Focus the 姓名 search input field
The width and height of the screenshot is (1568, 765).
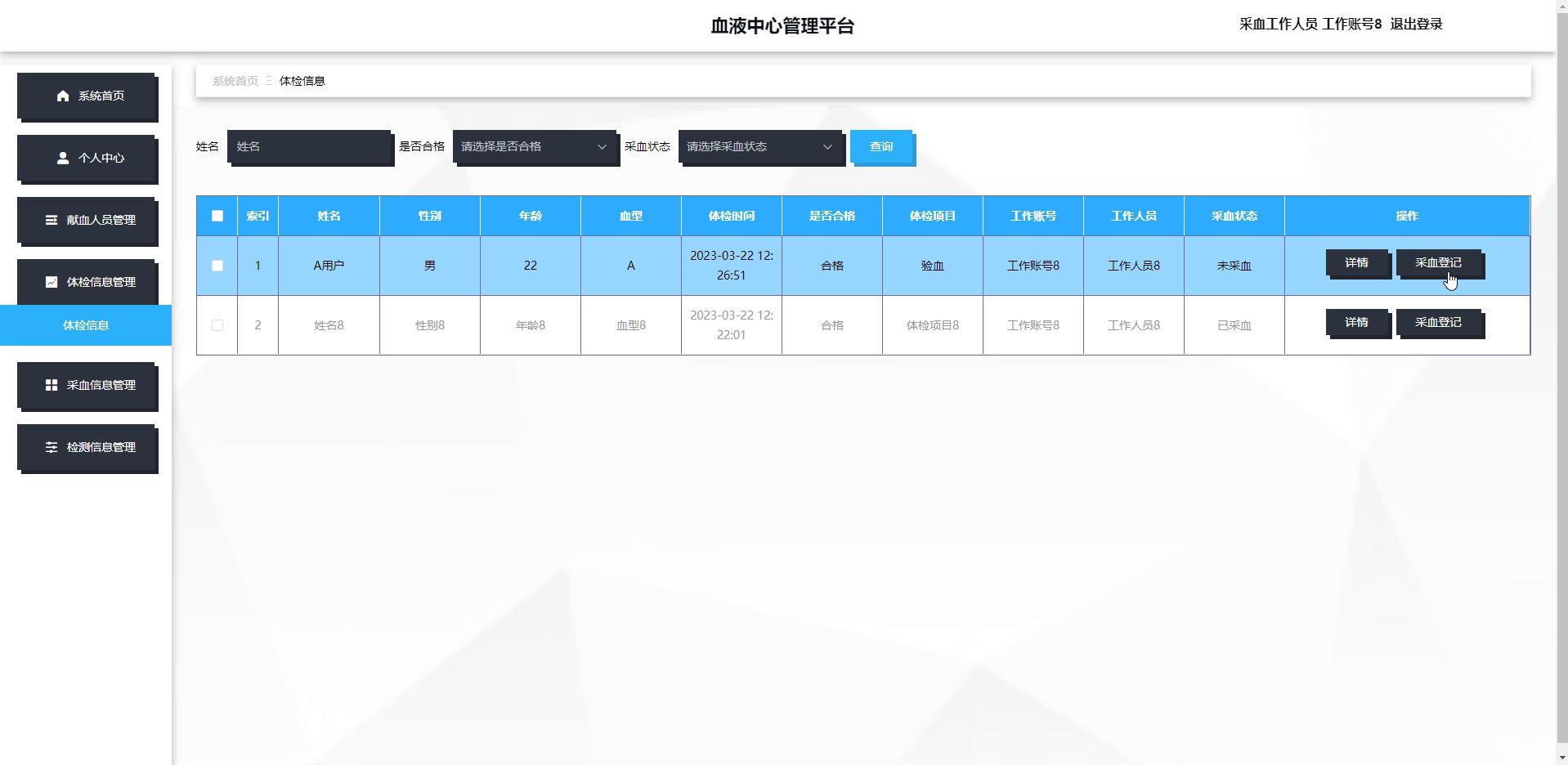coord(309,147)
